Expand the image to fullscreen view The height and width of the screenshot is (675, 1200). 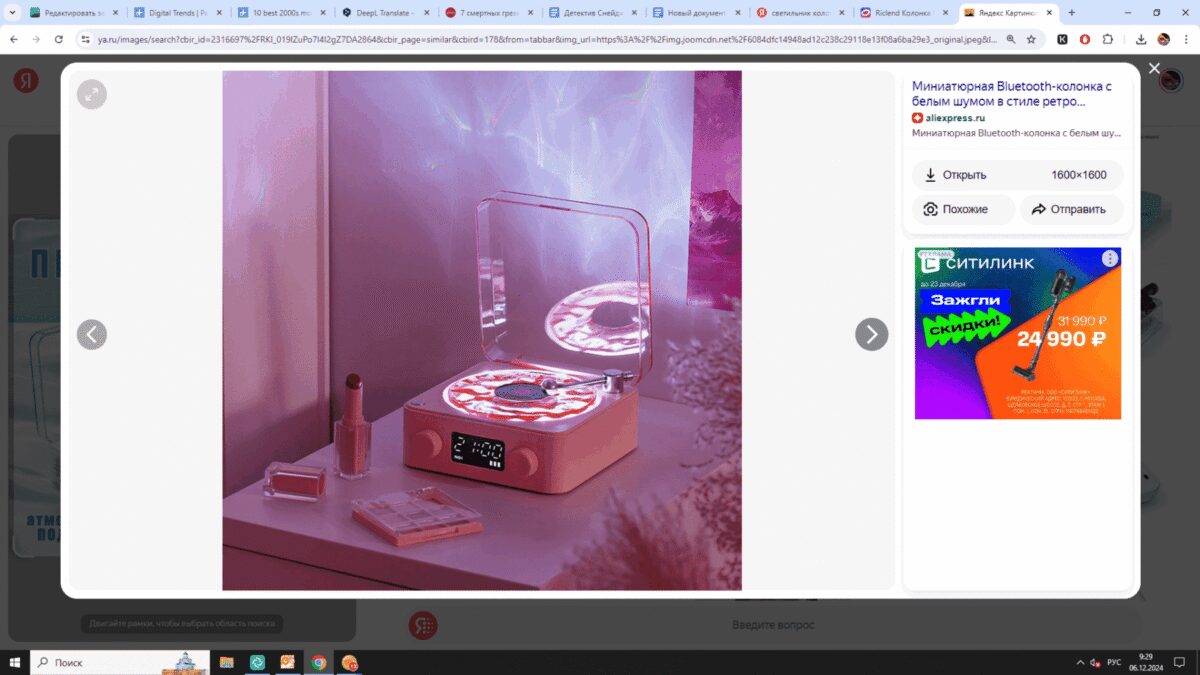(x=92, y=94)
